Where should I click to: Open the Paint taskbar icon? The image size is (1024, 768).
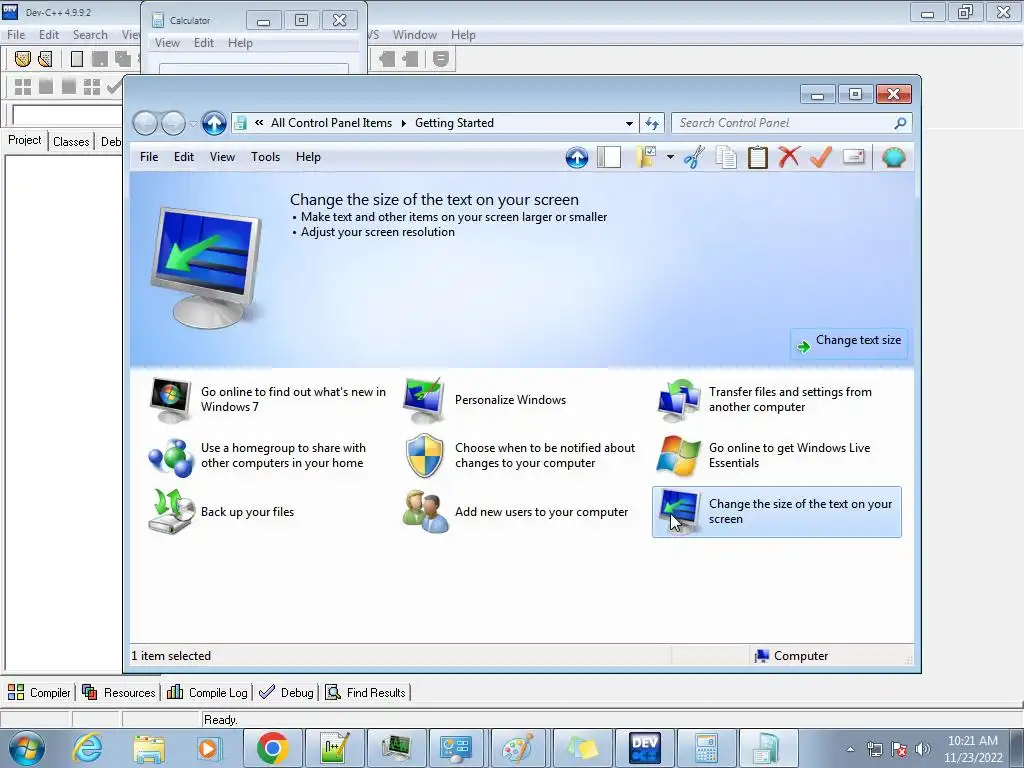pos(520,748)
